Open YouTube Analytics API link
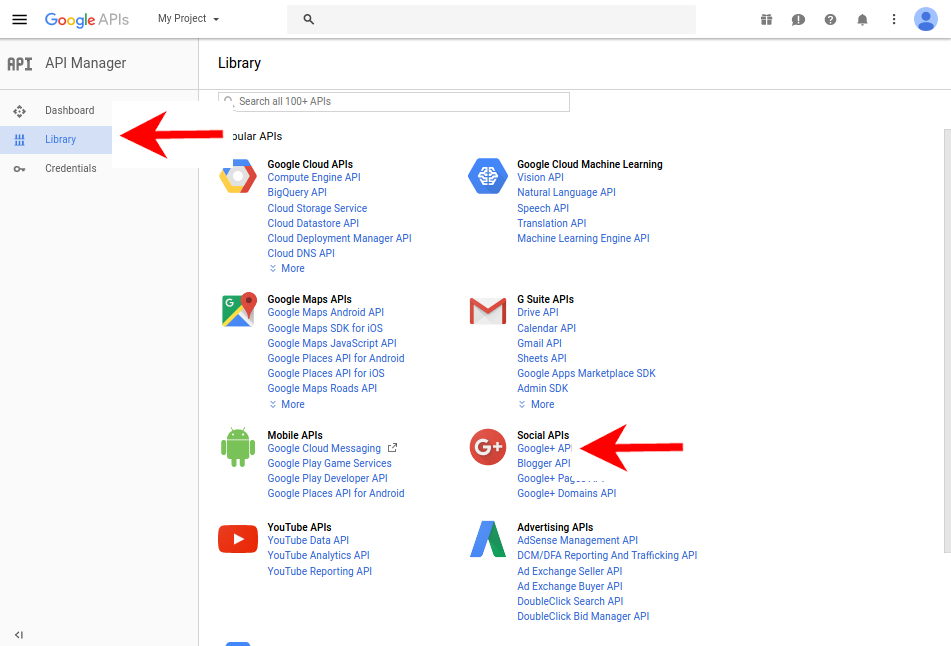 click(318, 556)
